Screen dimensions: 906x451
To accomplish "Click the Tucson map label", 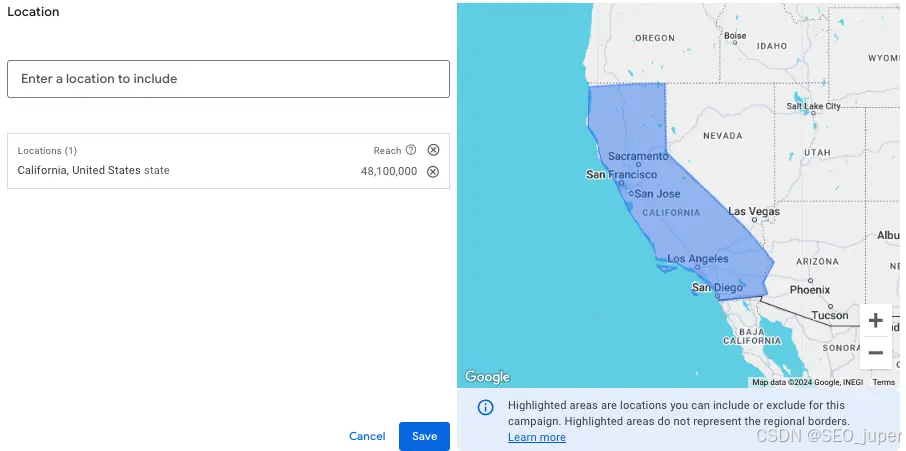I will pos(830,315).
